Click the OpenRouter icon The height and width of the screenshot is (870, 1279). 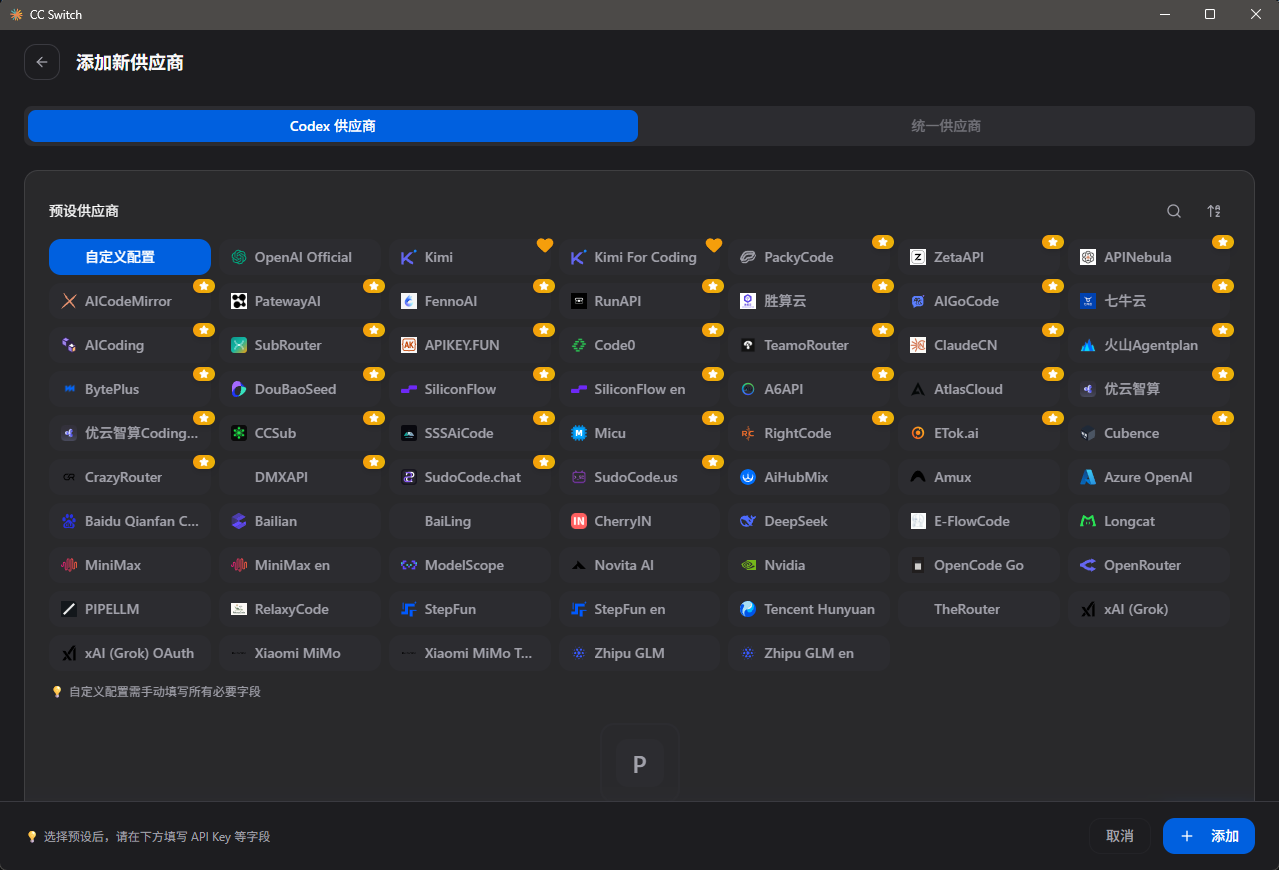pos(1088,565)
